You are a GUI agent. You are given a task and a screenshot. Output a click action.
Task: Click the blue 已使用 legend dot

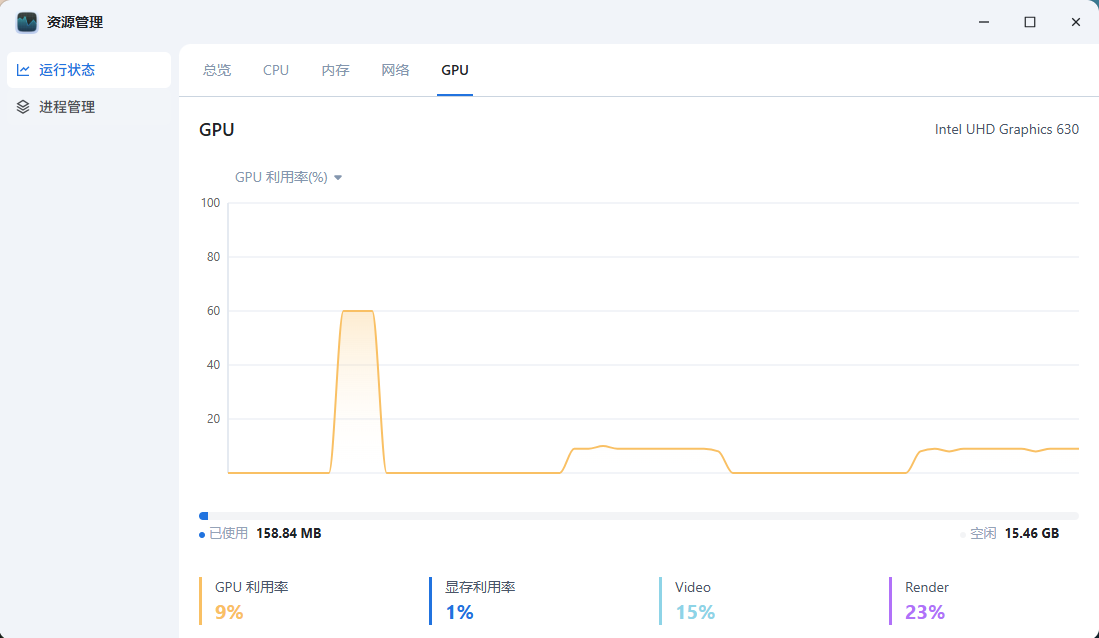click(202, 535)
